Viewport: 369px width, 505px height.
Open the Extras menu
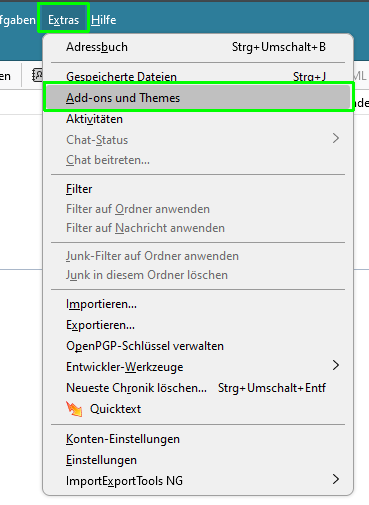click(63, 20)
